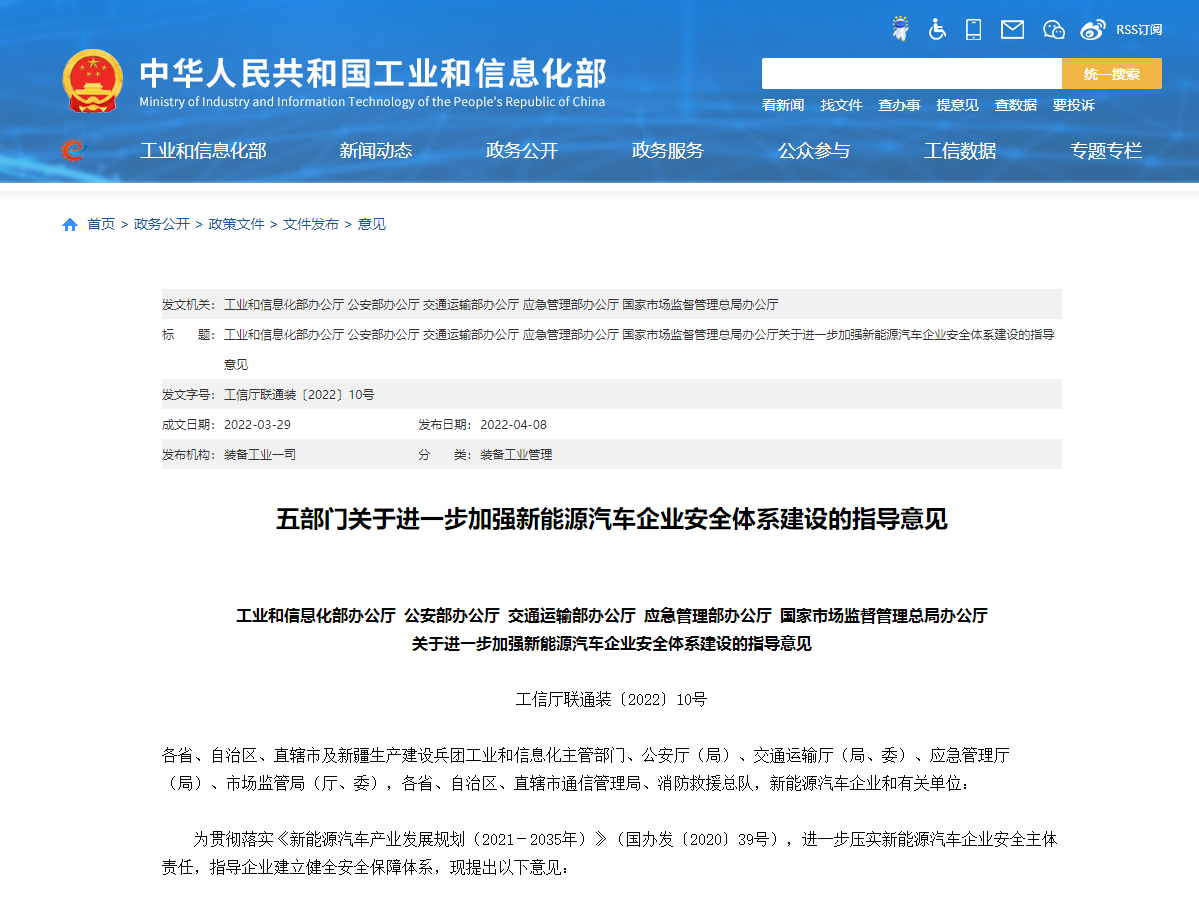Open 专题专栏 navigation menu
The height and width of the screenshot is (899, 1199).
tap(1106, 151)
